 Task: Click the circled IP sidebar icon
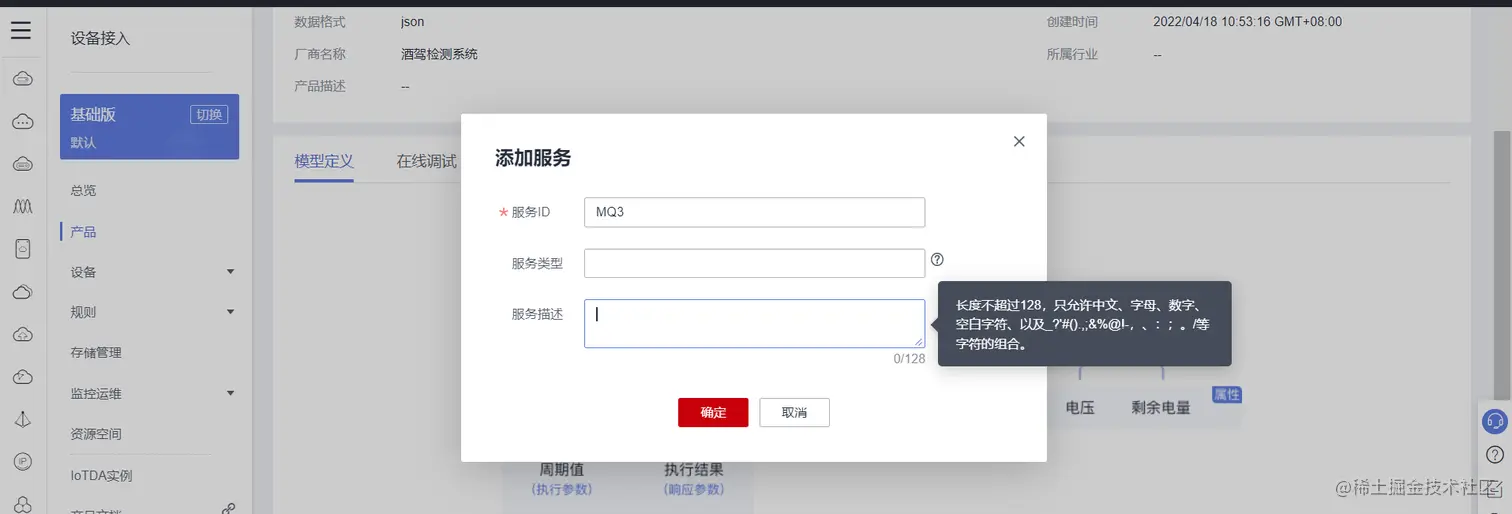[22, 461]
